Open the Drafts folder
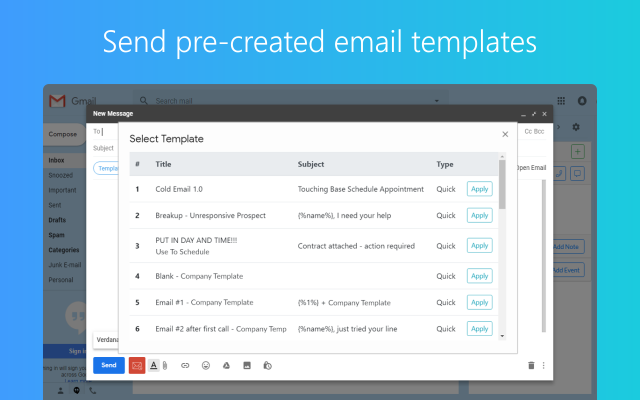Screen dimensions: 640x400 [57, 220]
